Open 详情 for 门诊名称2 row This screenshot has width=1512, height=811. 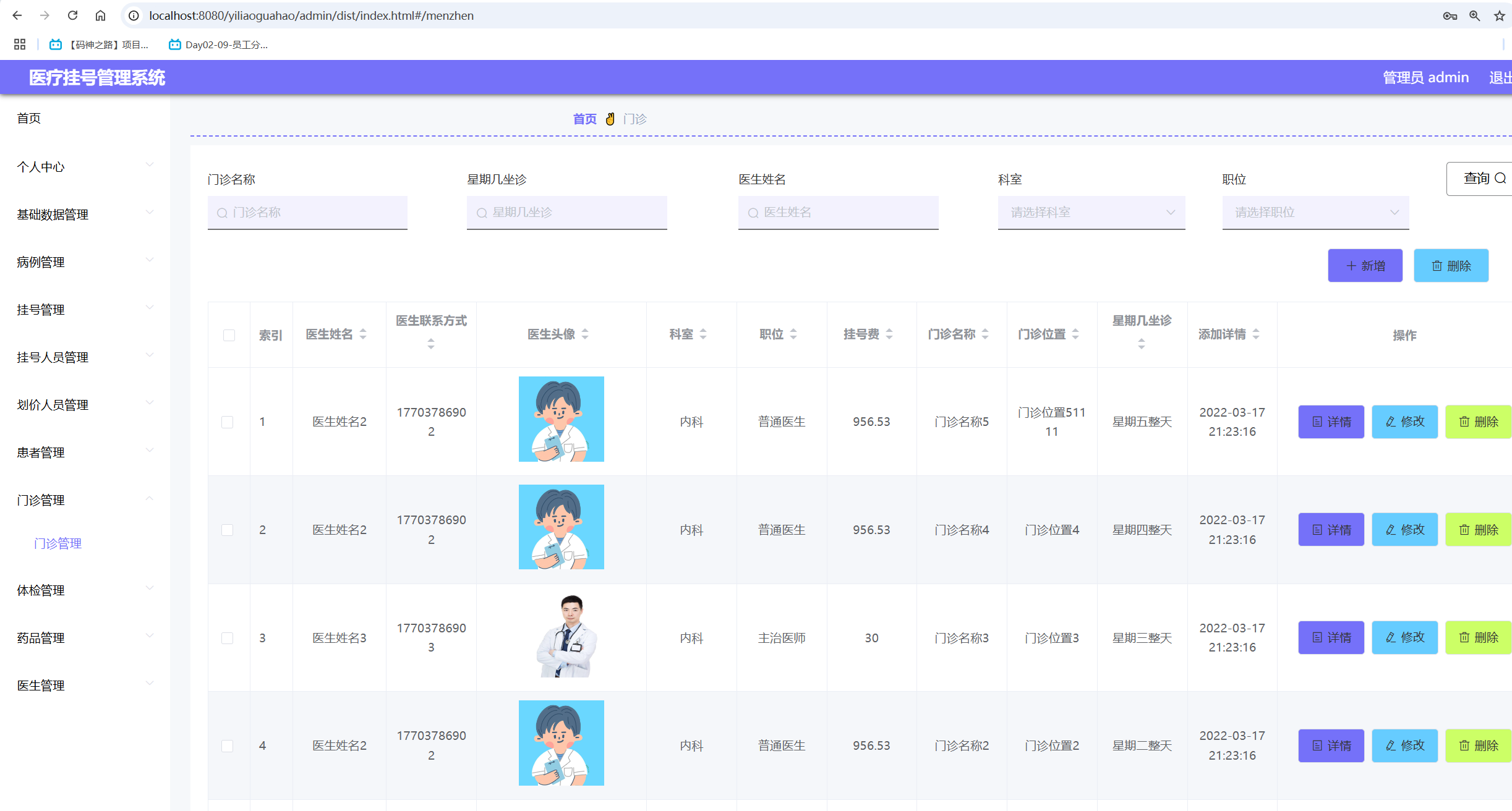pos(1331,745)
